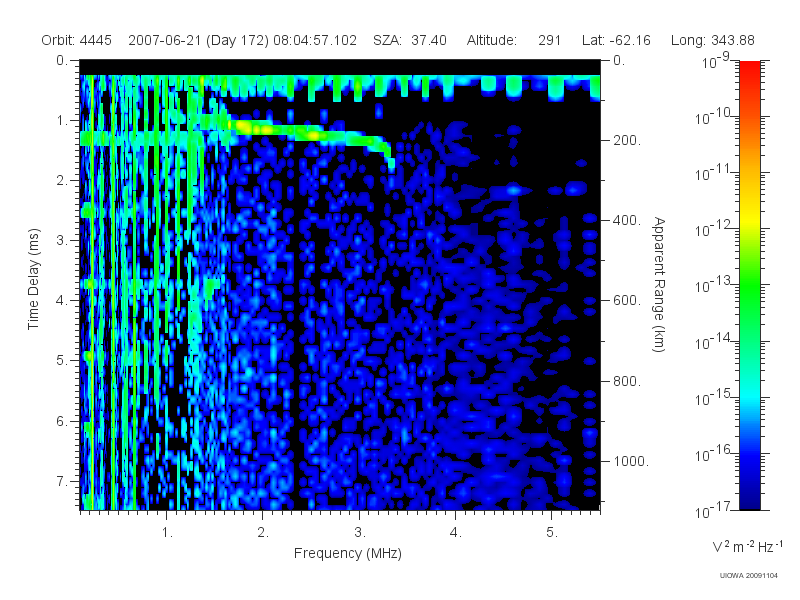Click the "1." tick on Frequency axis
The height and width of the screenshot is (600, 800).
[167, 533]
